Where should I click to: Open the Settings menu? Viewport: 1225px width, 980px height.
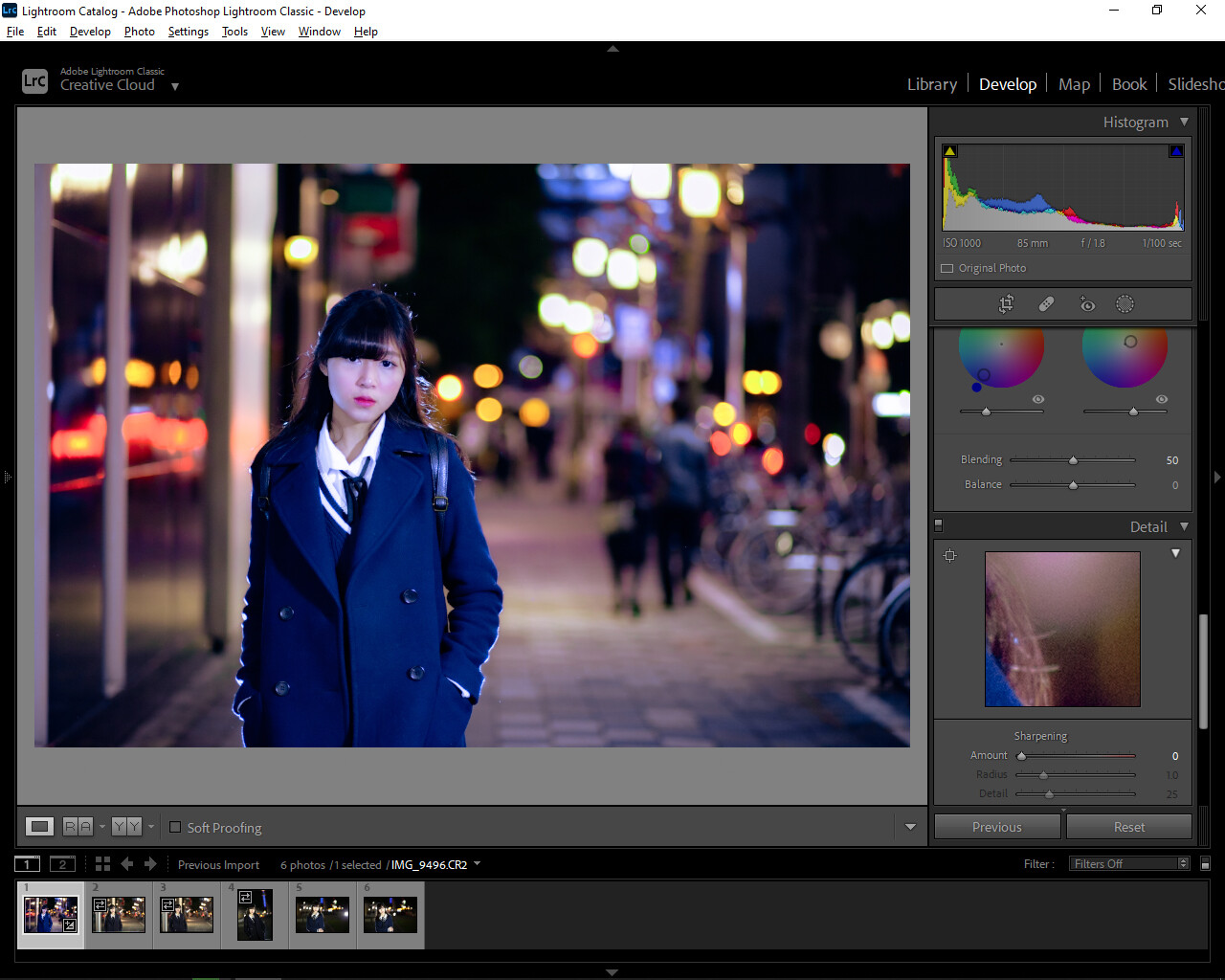(188, 32)
